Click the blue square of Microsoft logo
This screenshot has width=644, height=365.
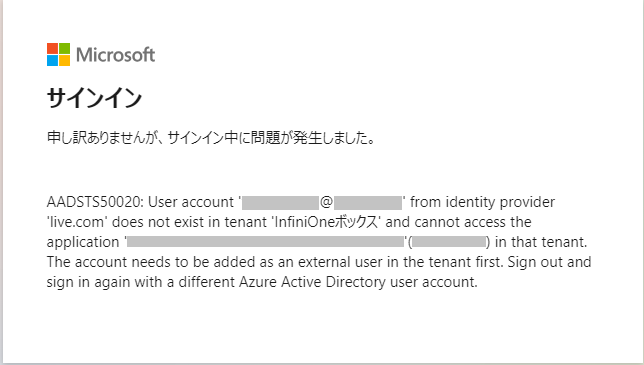tap(52, 60)
